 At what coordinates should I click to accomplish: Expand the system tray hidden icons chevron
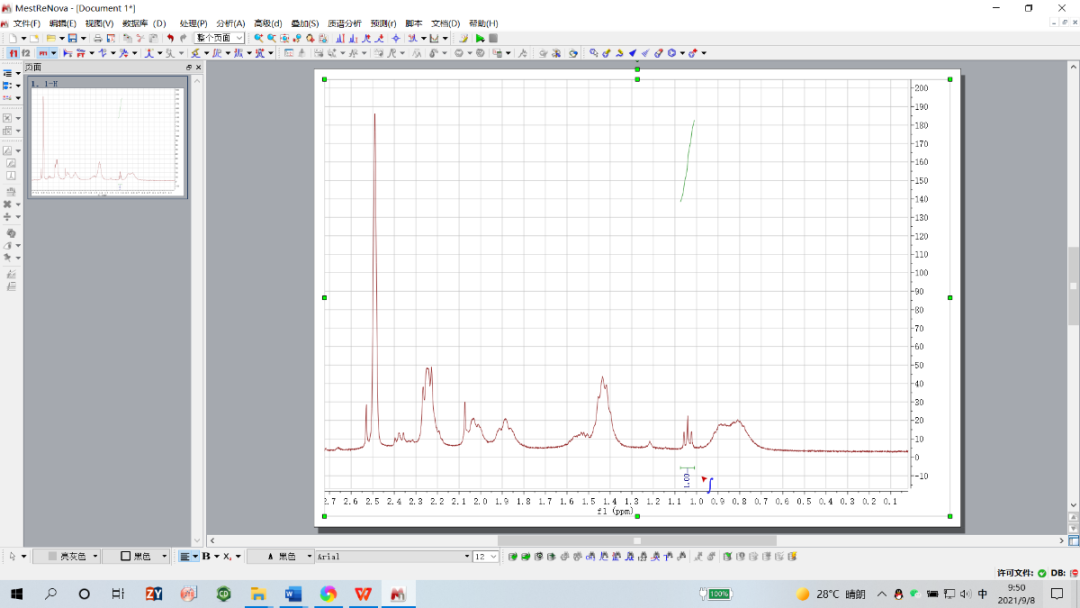pyautogui.click(x=882, y=594)
